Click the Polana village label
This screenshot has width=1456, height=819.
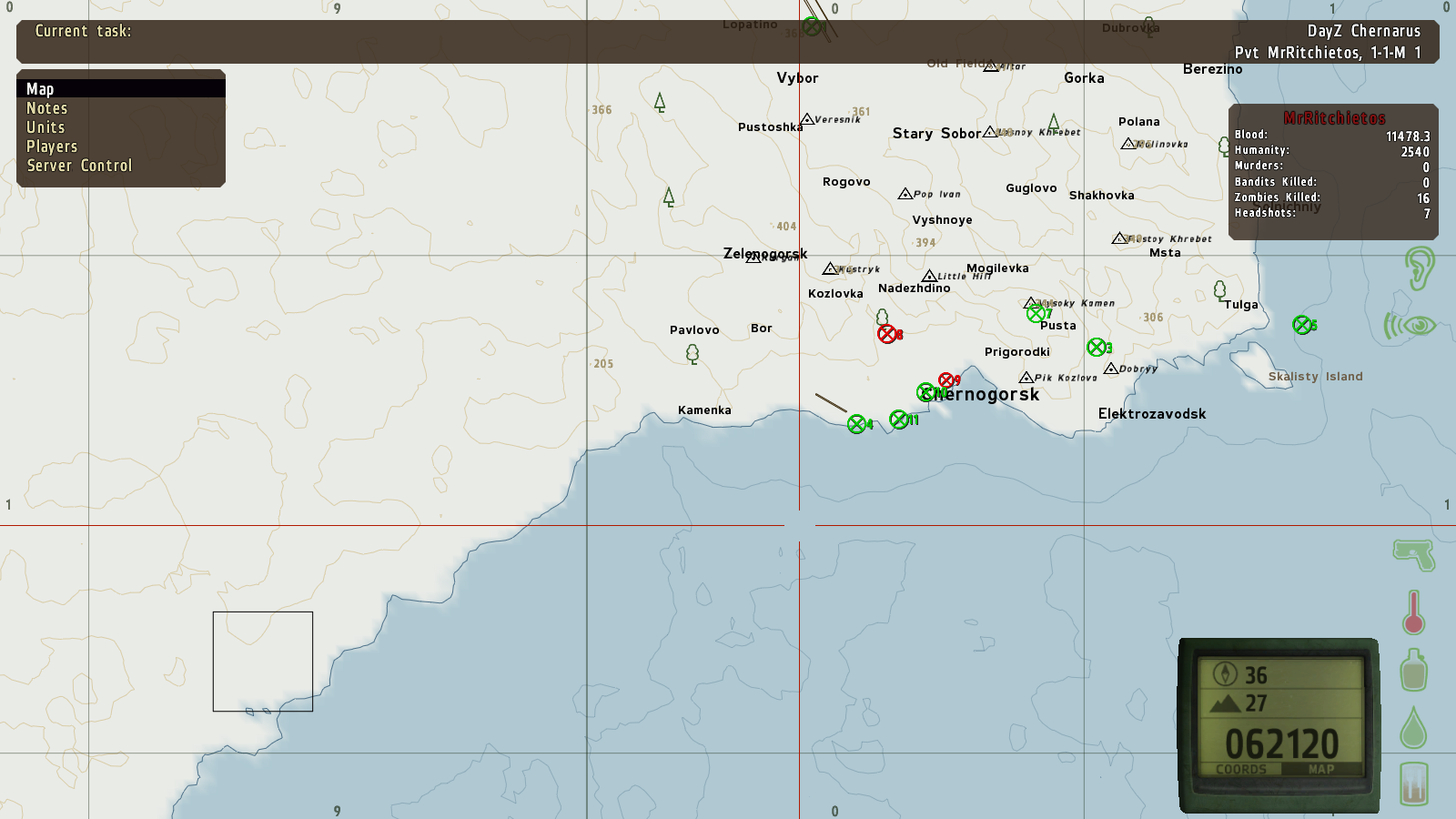coord(1138,121)
